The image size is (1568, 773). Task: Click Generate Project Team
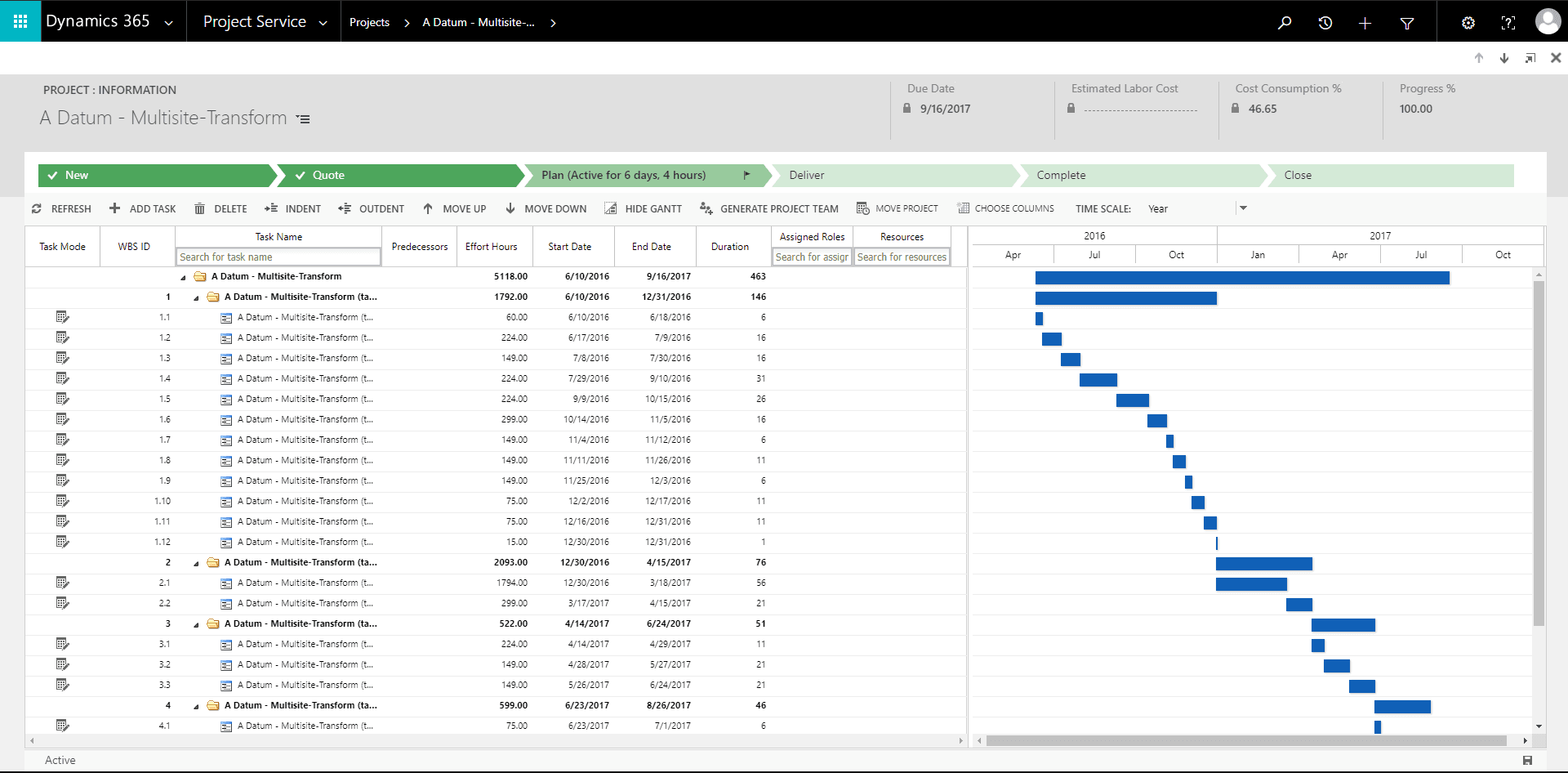coord(768,208)
